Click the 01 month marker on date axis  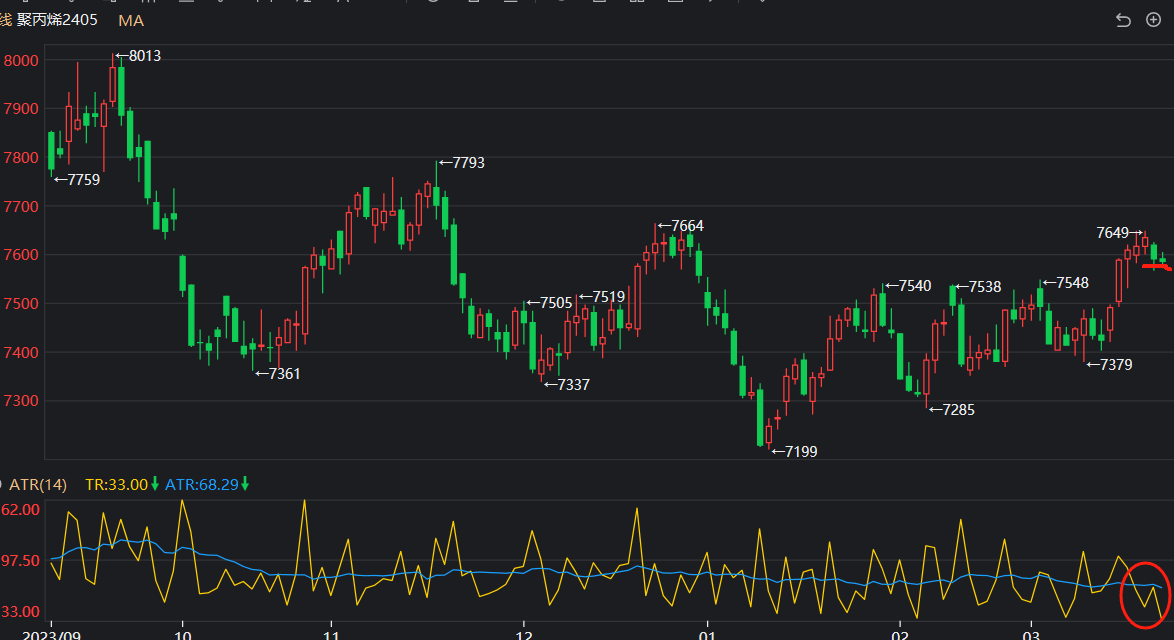coord(707,635)
